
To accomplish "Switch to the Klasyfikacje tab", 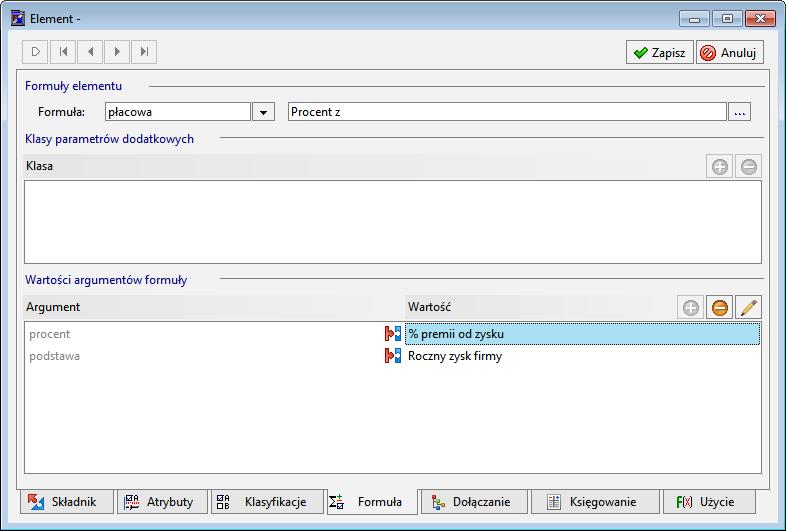I will click(x=267, y=502).
